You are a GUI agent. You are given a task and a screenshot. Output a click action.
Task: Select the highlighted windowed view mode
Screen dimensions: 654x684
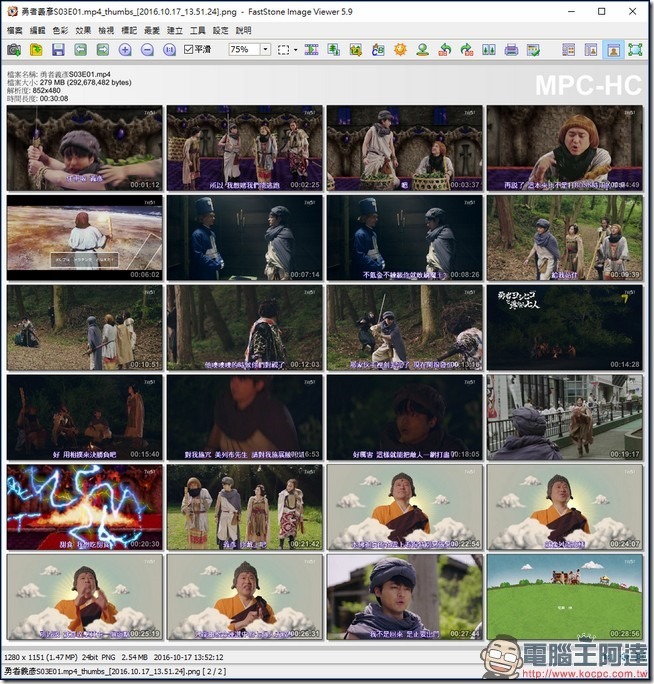[613, 50]
